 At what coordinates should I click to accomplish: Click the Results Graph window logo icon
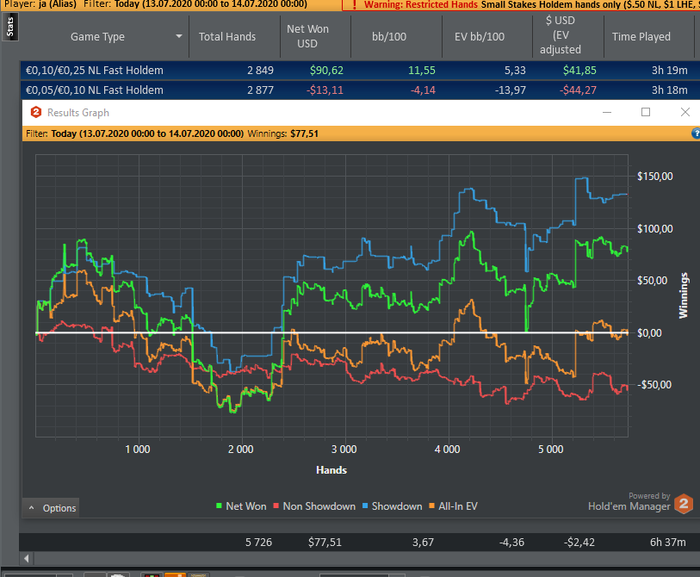pos(36,112)
